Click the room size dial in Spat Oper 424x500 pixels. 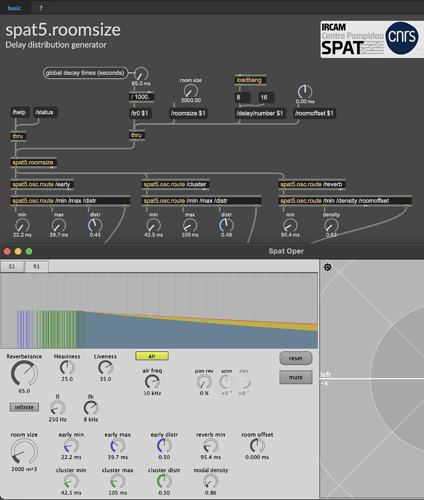[x=24, y=452]
